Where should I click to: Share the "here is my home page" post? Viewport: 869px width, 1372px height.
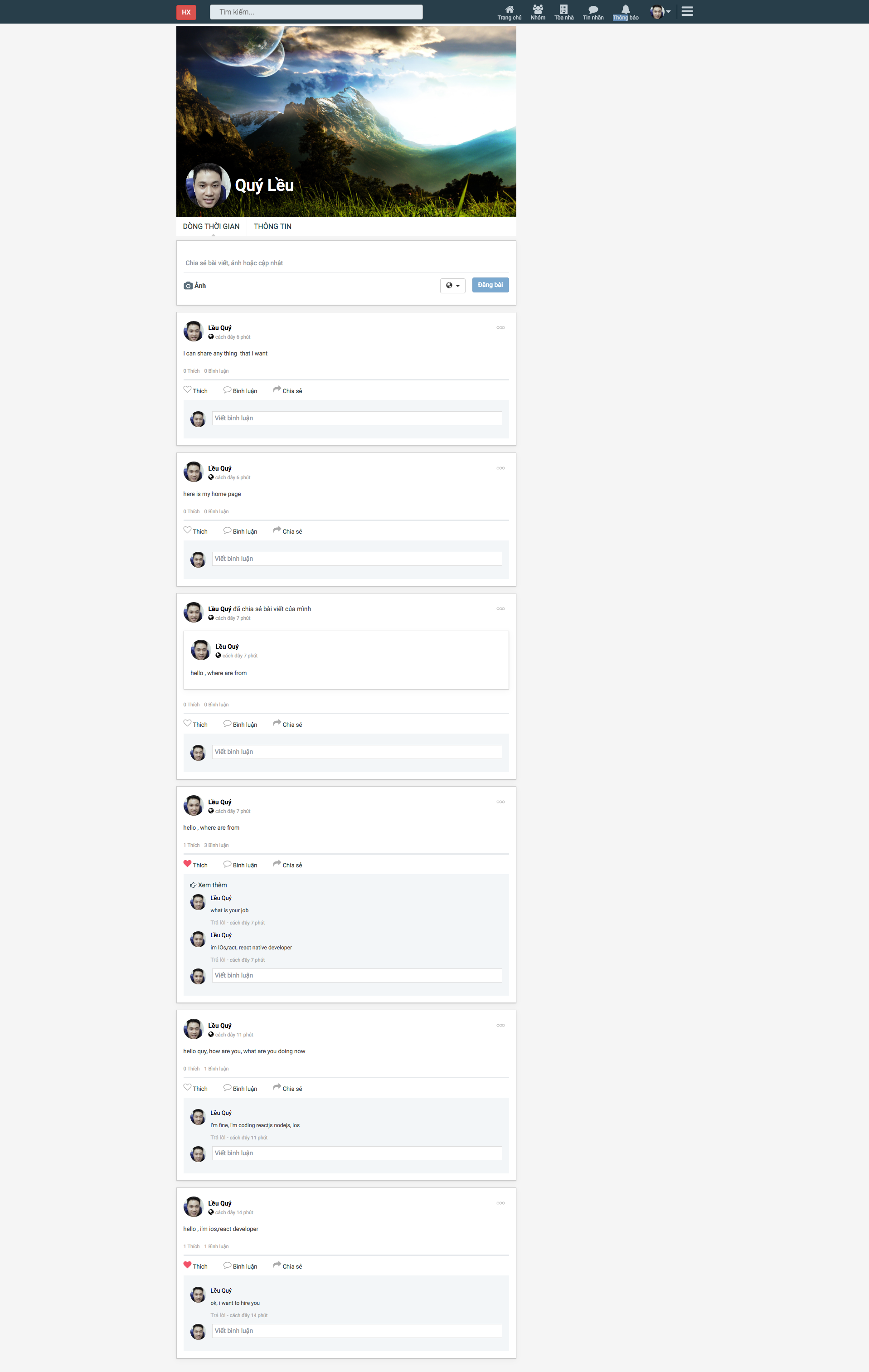[x=288, y=531]
